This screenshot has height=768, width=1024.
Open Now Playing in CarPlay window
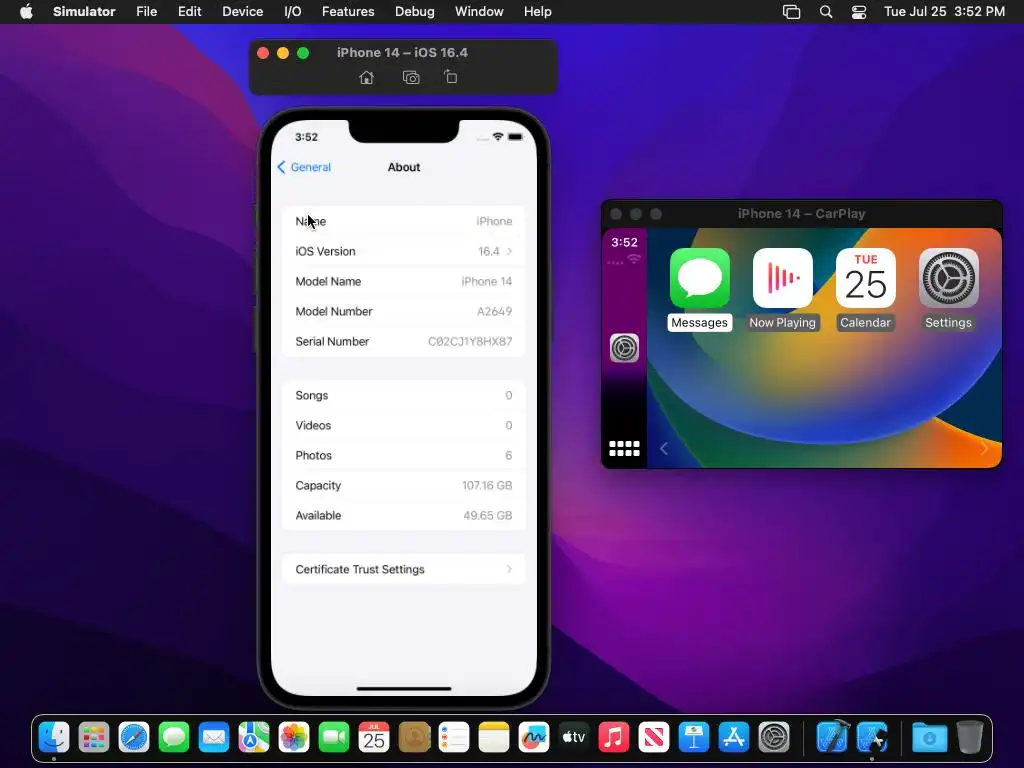point(782,278)
